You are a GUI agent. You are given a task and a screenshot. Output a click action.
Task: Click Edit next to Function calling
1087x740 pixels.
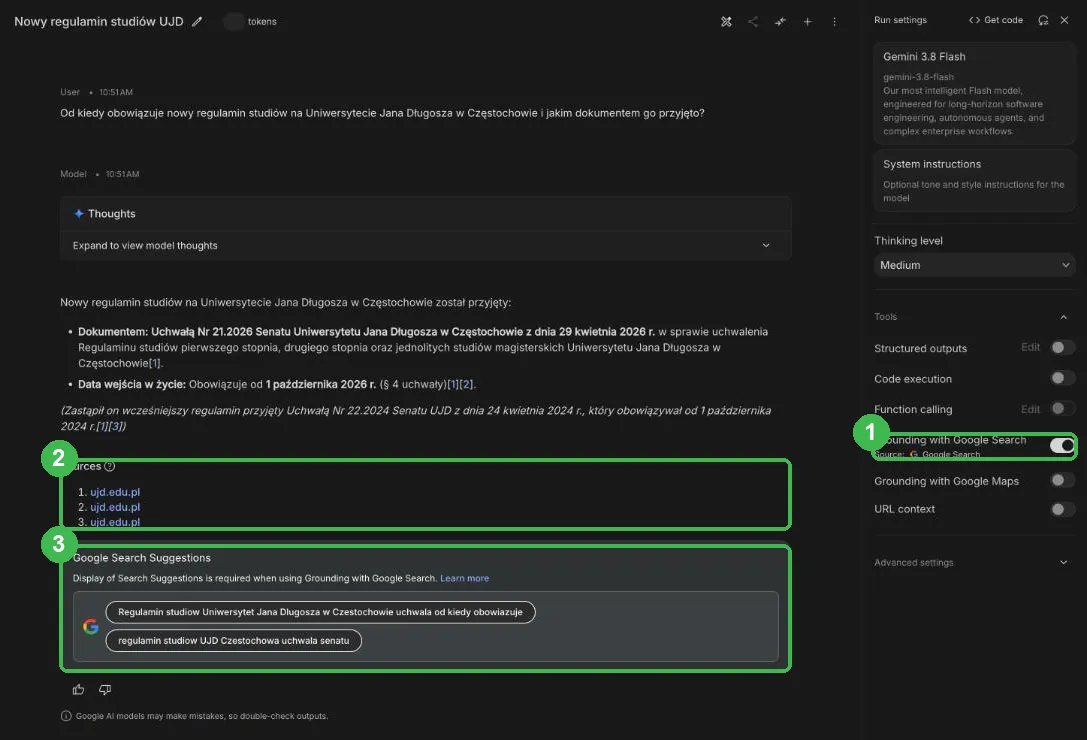click(1030, 409)
